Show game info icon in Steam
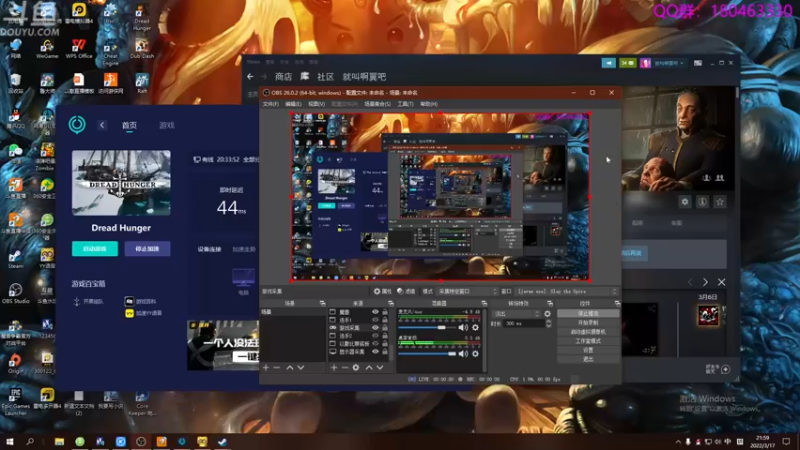 click(x=703, y=202)
